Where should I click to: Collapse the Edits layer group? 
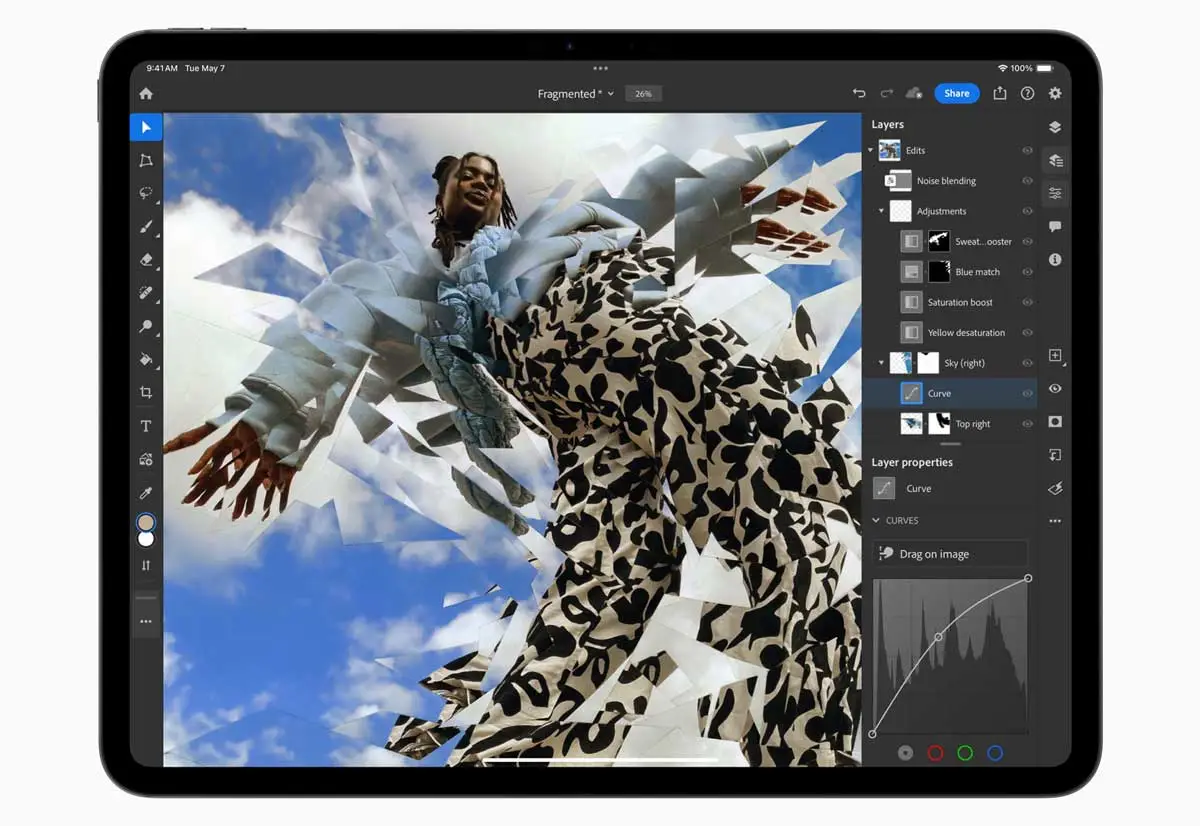pos(871,151)
